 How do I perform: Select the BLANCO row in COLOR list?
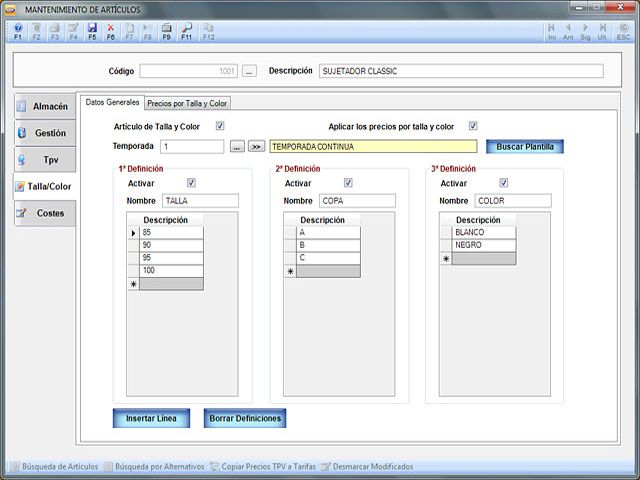tap(484, 233)
